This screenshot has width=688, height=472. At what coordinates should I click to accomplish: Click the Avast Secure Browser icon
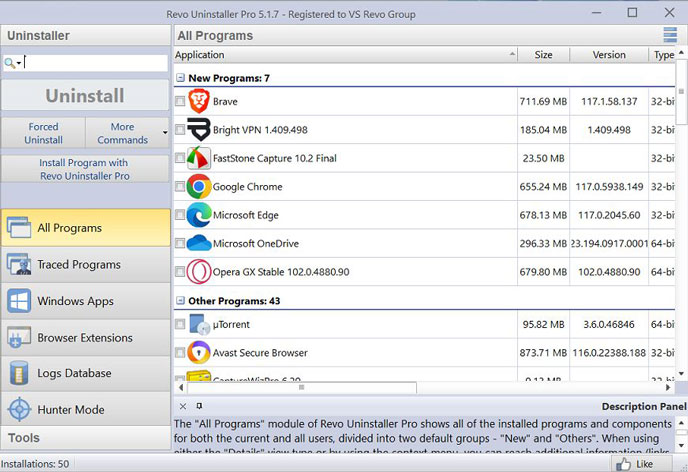[199, 353]
